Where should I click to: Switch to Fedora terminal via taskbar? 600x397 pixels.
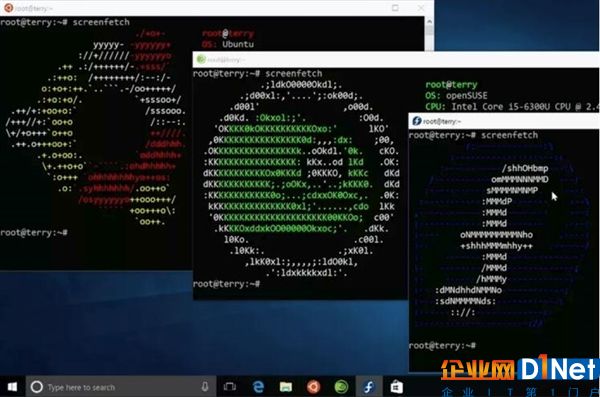[x=369, y=387]
